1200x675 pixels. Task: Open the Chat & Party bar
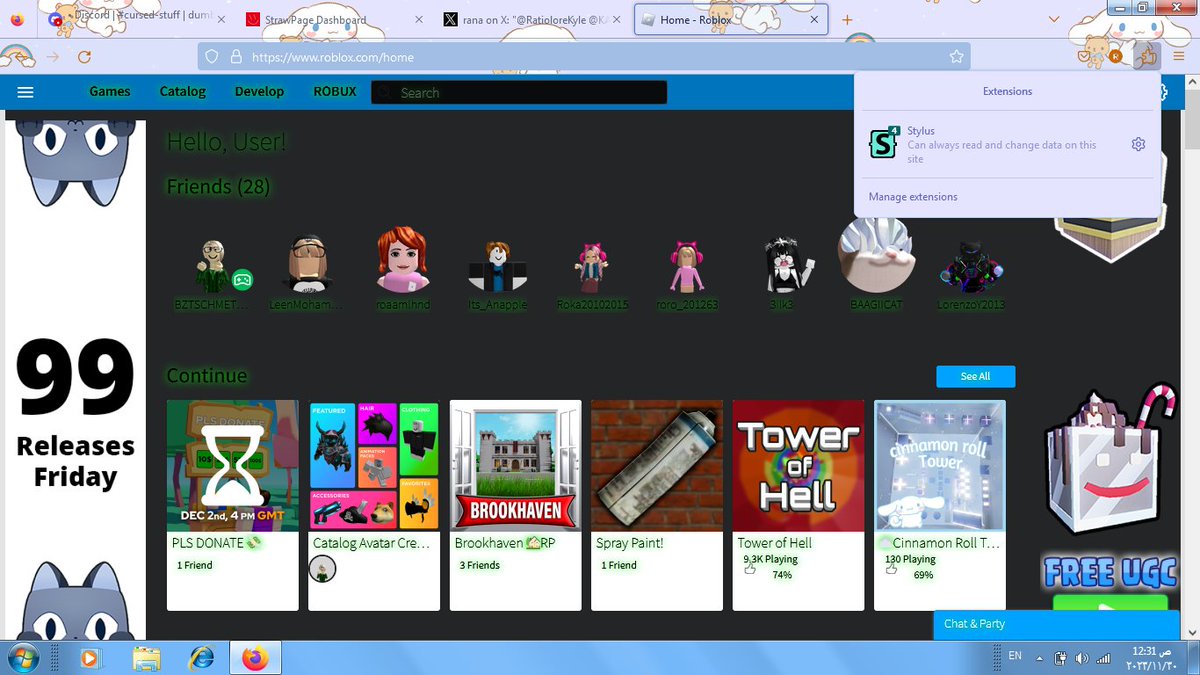(x=1056, y=623)
